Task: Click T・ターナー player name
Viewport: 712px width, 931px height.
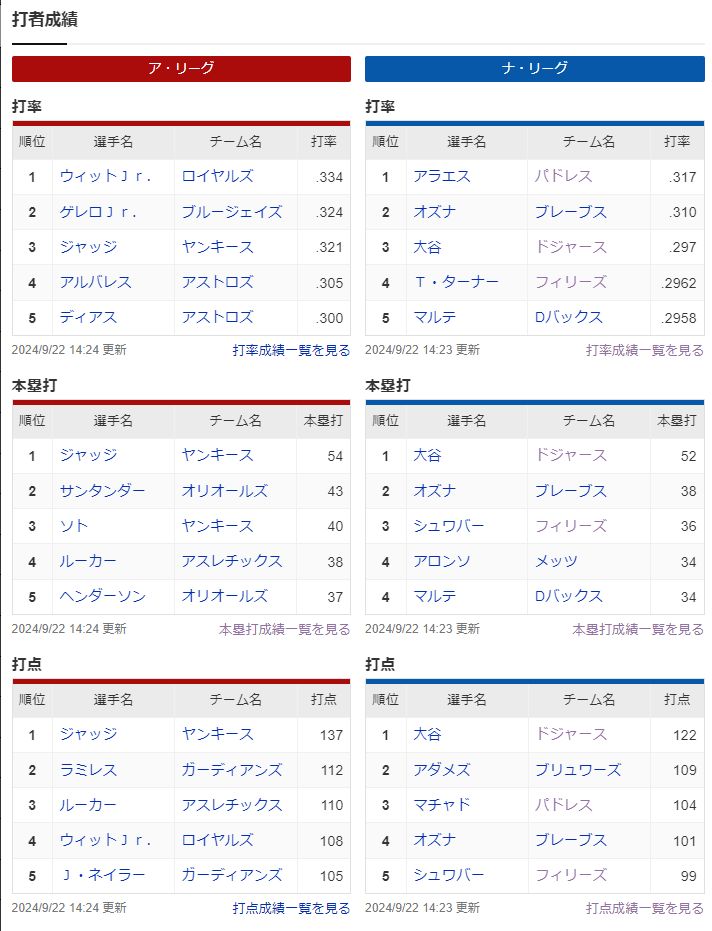Action: (456, 282)
